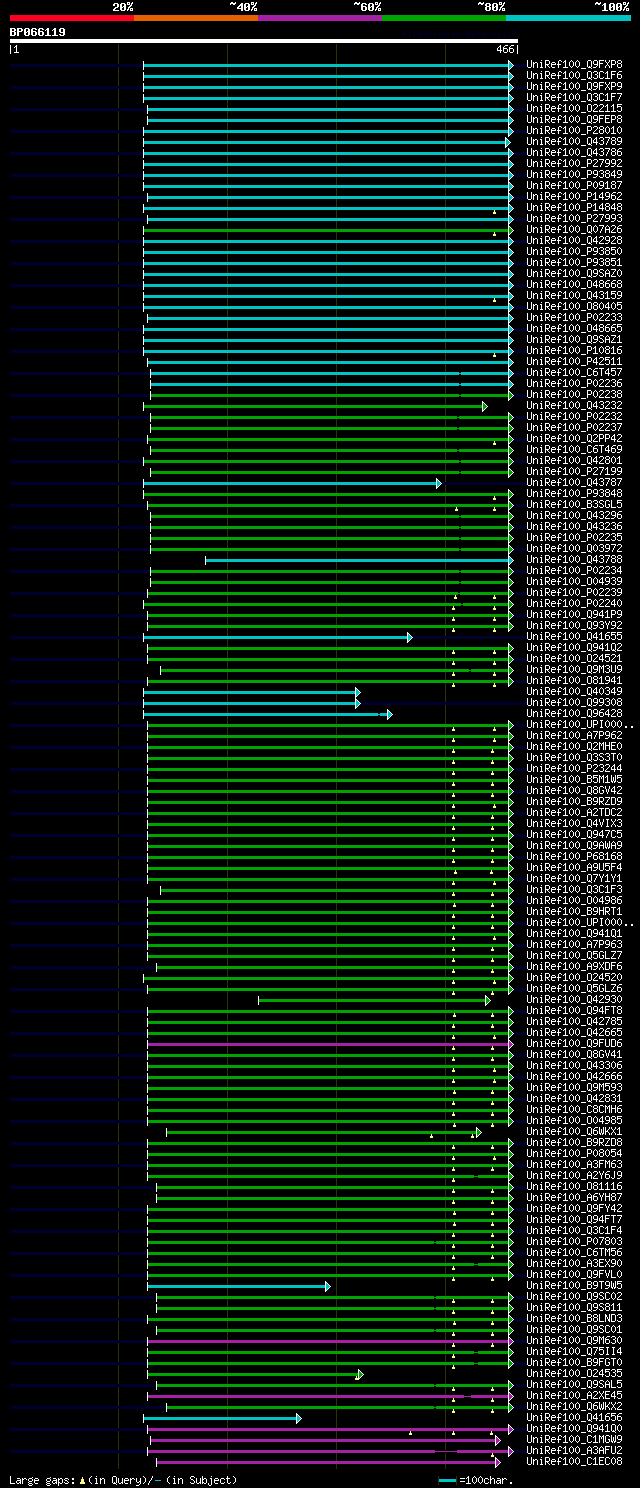
Task: Select hit UniRef100_Q99308
Action: [574, 703]
